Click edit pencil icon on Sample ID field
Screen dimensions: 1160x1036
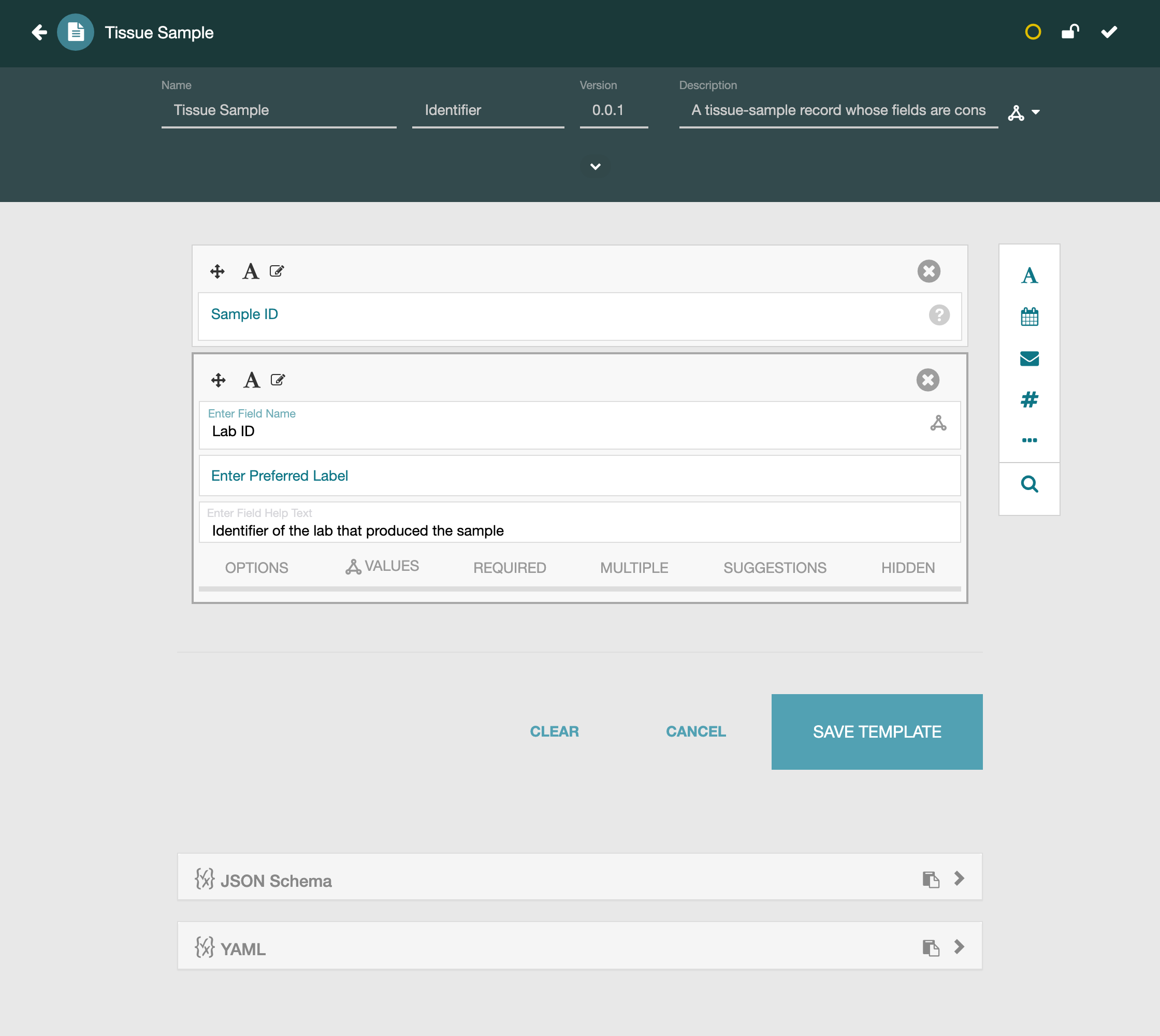[277, 271]
